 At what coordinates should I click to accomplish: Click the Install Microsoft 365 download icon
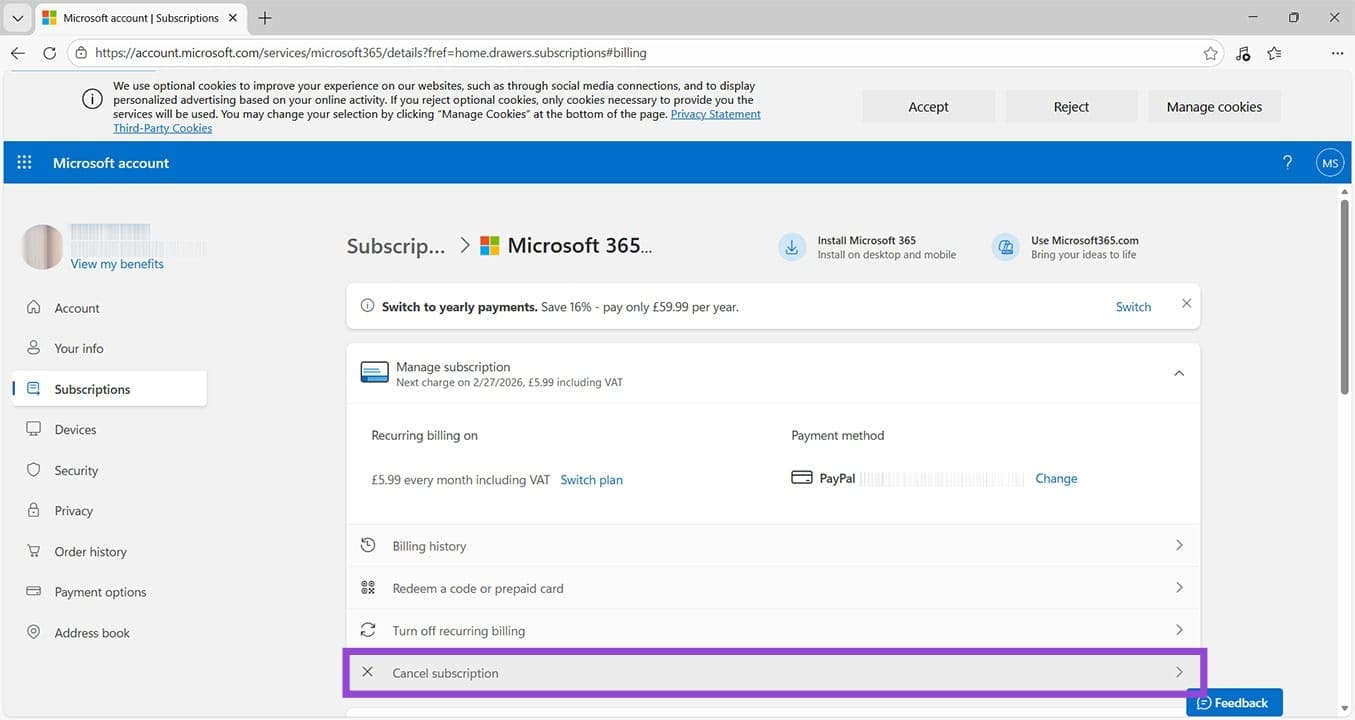791,246
